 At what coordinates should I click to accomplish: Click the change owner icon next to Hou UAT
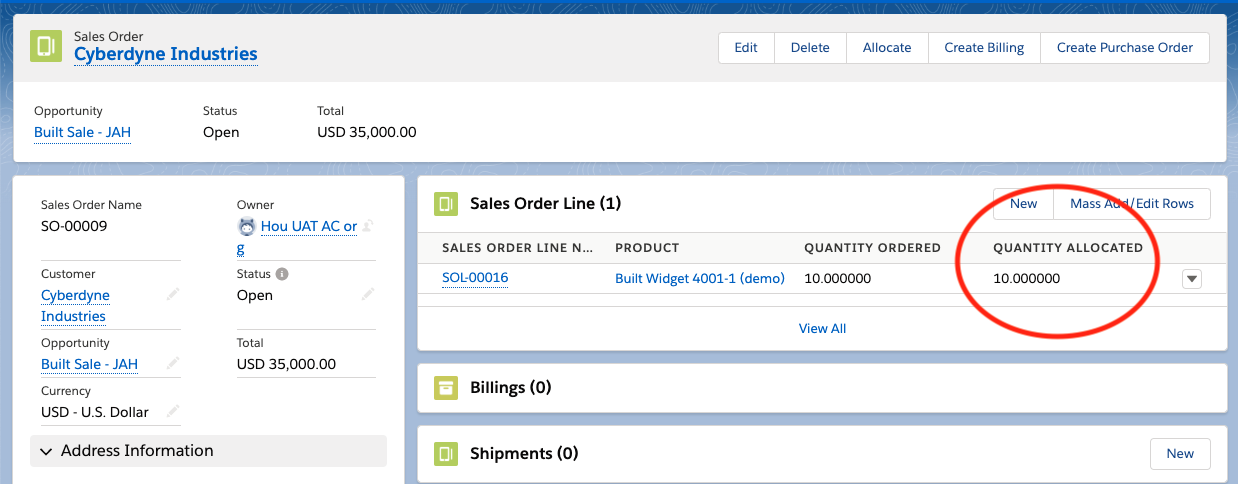(367, 227)
